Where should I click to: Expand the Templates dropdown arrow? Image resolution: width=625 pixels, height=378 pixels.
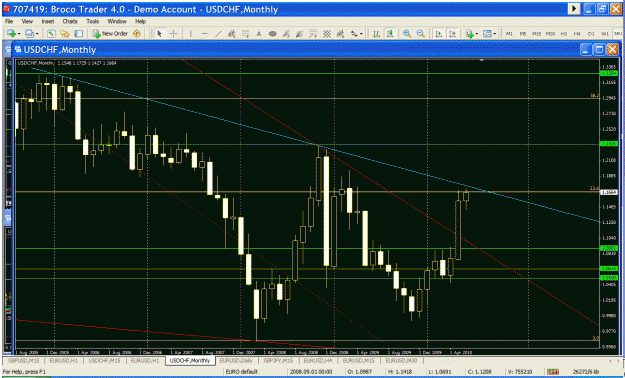pyautogui.click(x=495, y=34)
